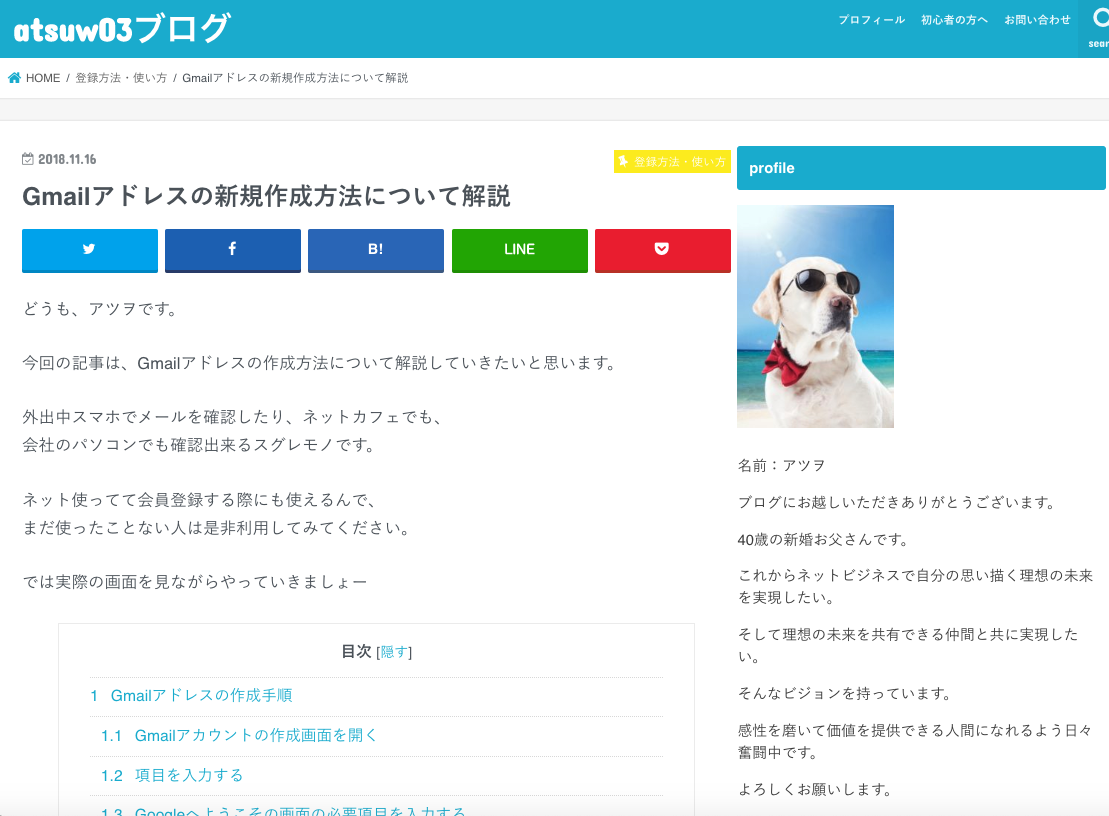
Task: Open the atsuw03ブログ site title
Action: (x=122, y=29)
